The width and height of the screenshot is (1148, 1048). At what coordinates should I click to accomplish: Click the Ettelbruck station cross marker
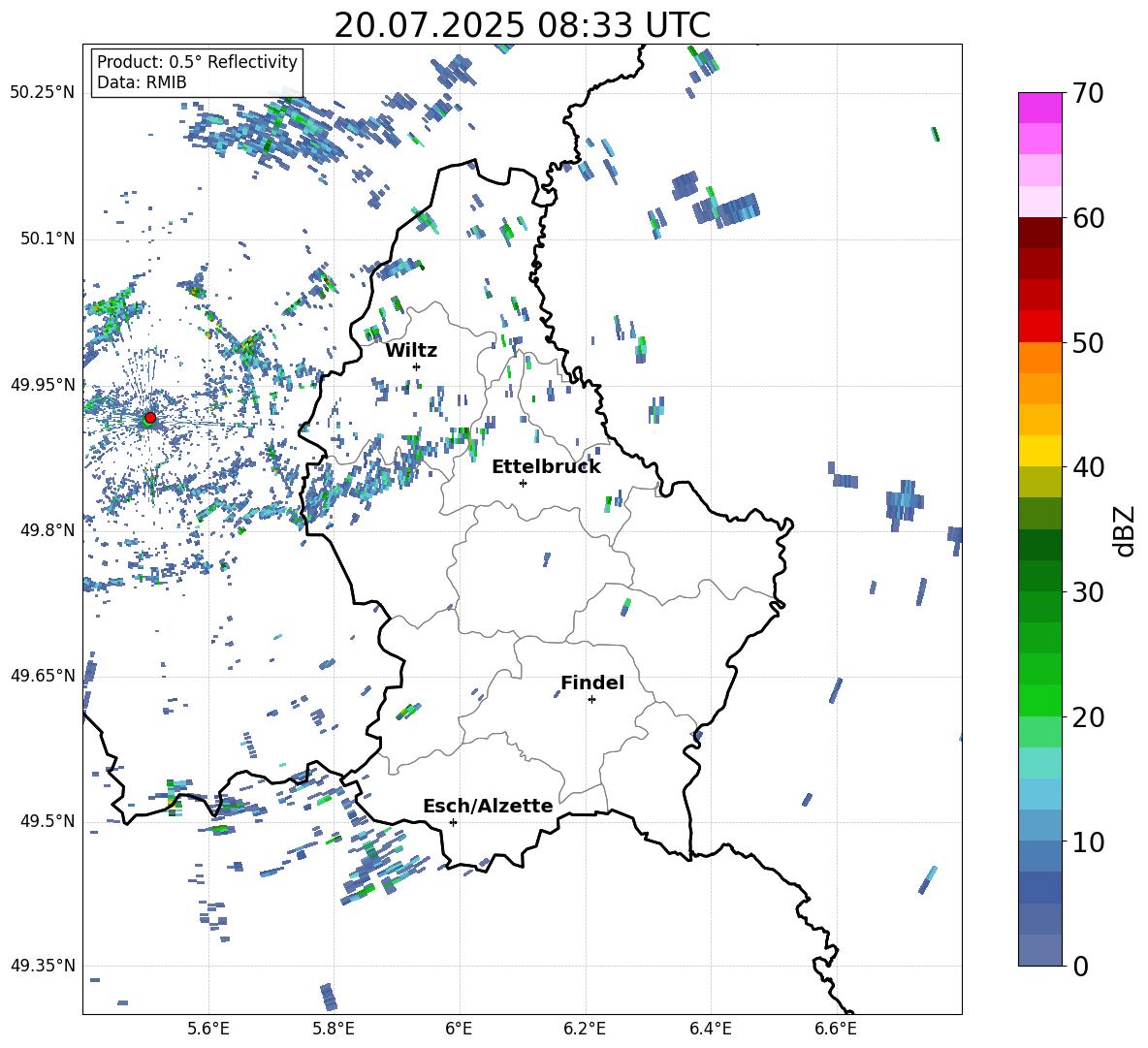tap(523, 483)
